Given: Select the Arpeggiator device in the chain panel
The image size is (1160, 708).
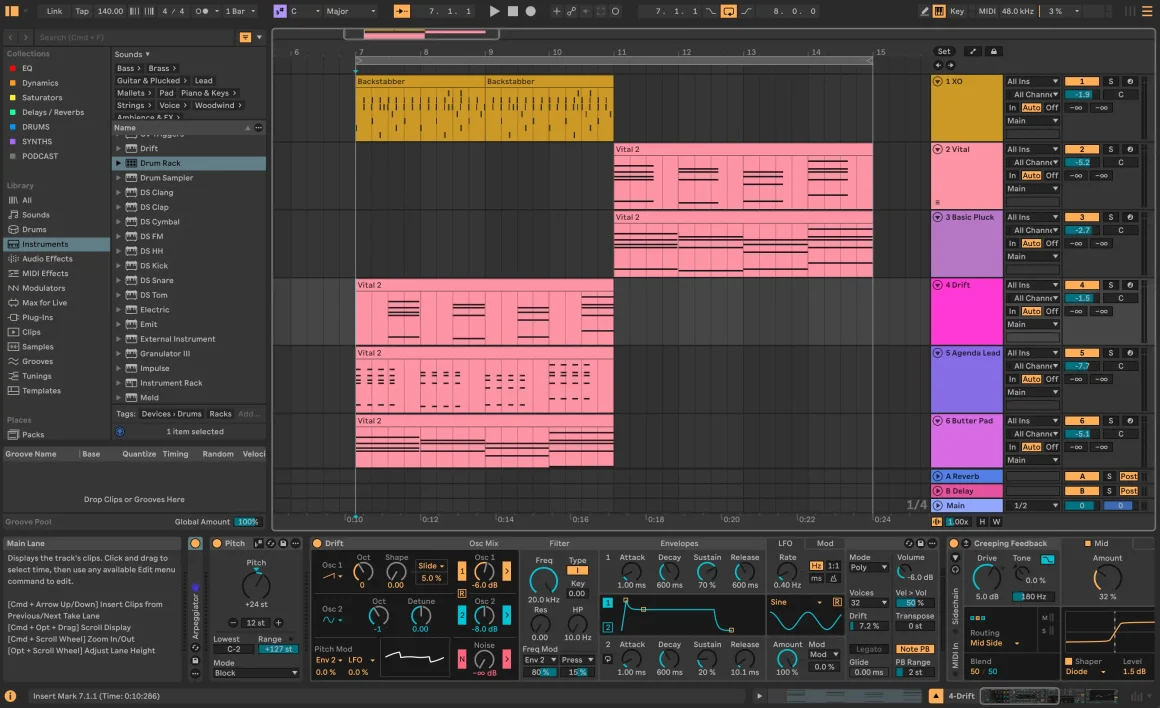Looking at the screenshot, I should point(196,606).
